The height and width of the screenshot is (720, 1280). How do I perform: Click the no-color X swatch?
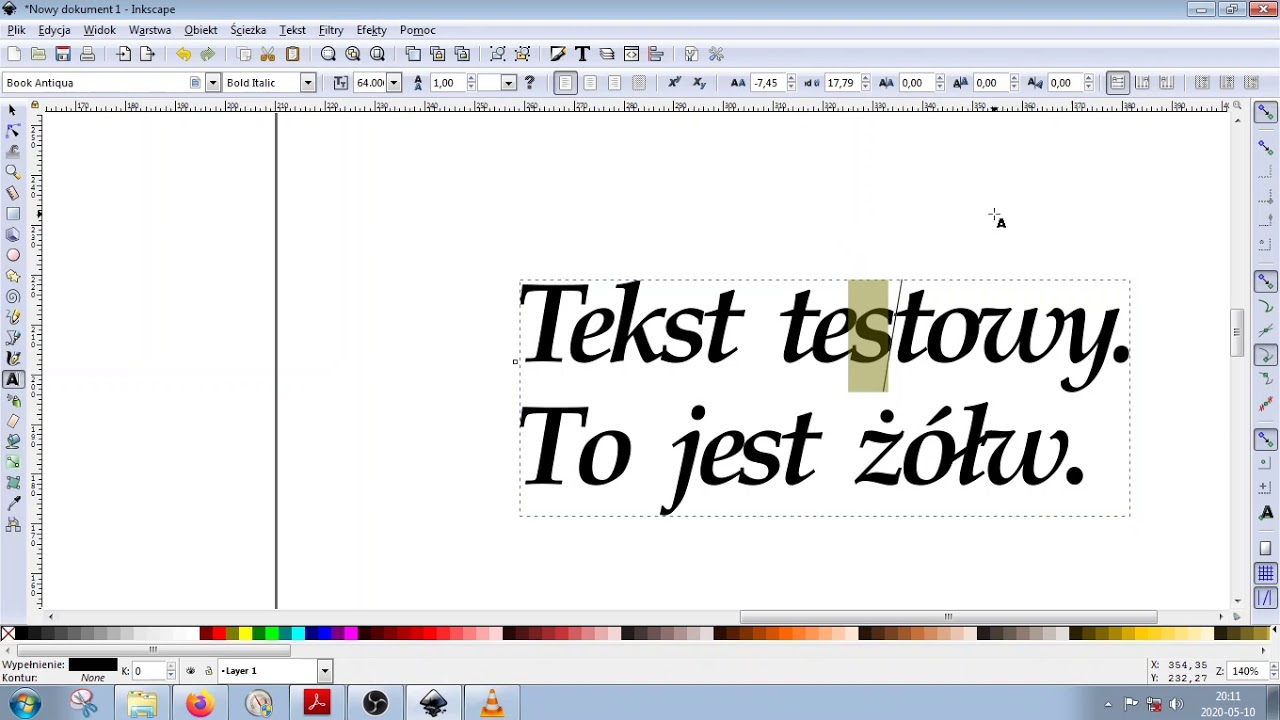tap(8, 633)
